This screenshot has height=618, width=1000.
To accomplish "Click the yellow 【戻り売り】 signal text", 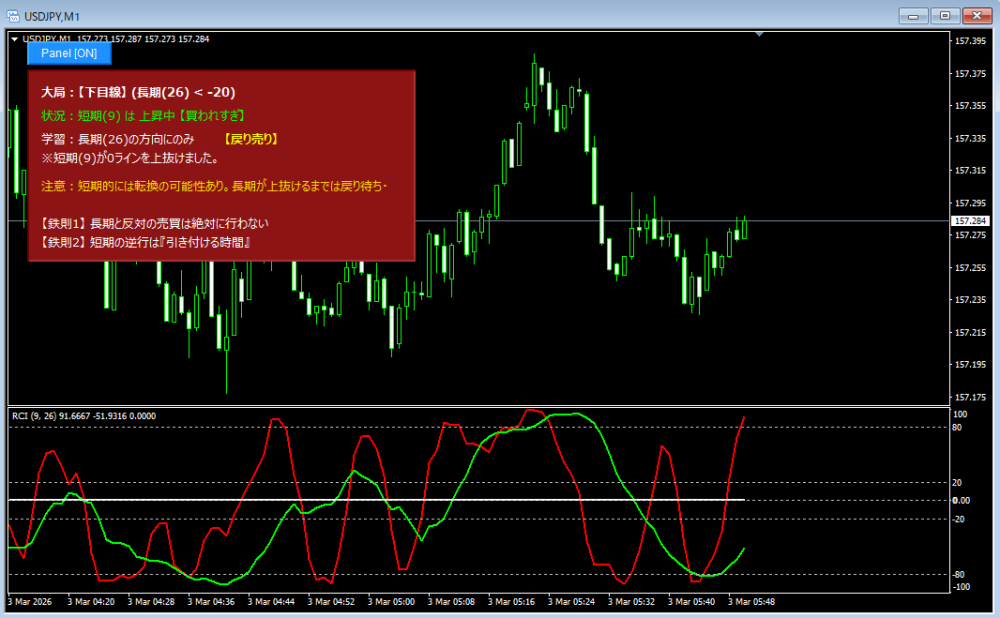I will (x=250, y=139).
